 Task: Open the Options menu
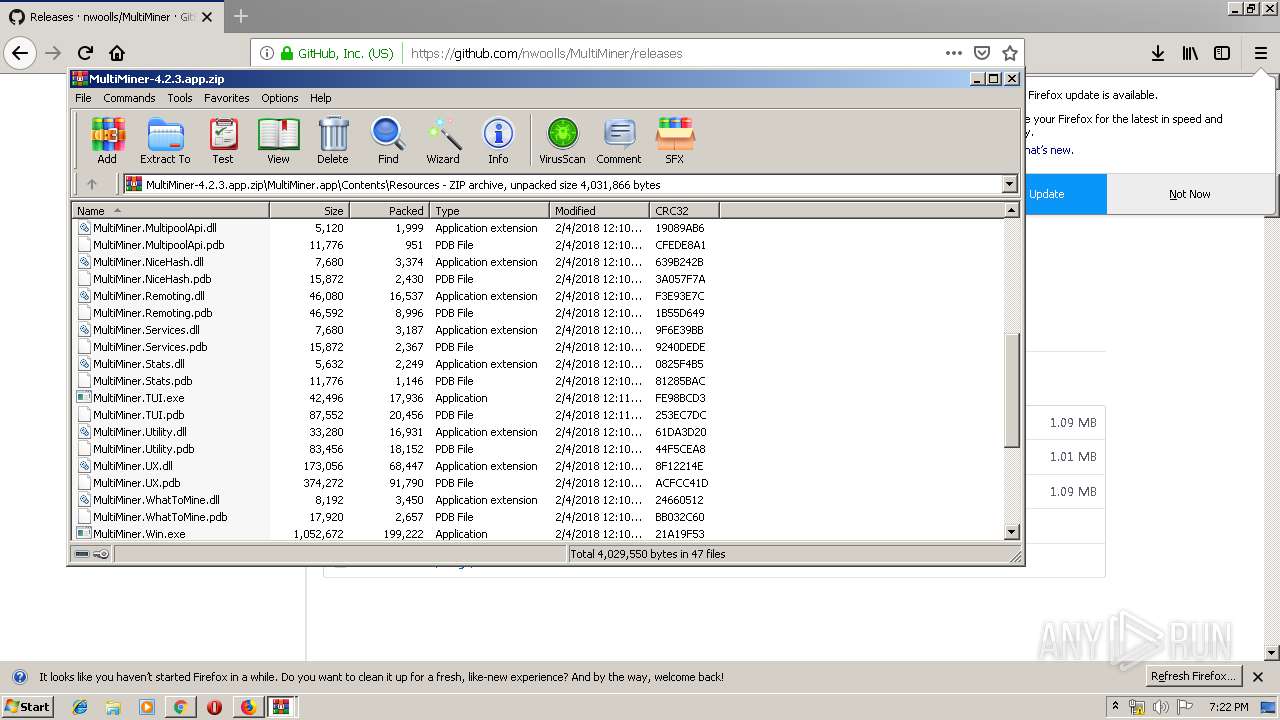pyautogui.click(x=280, y=98)
